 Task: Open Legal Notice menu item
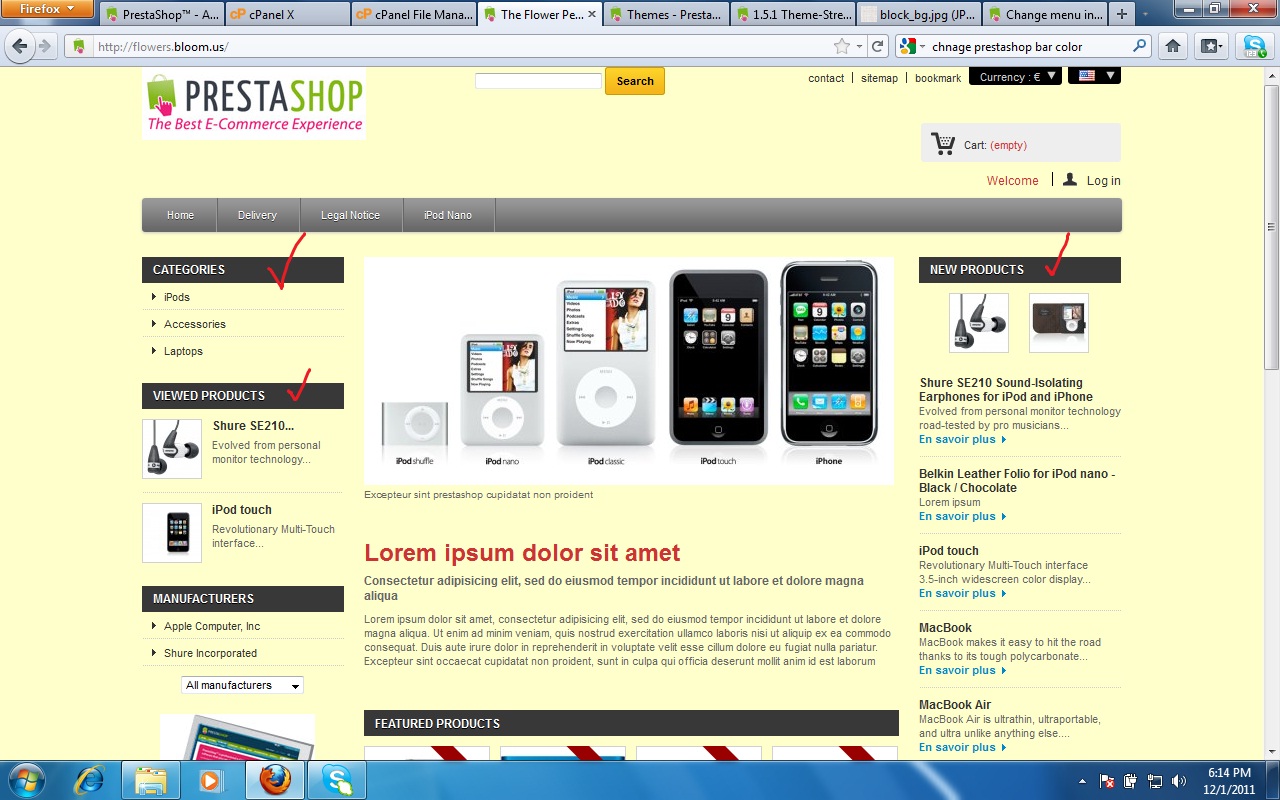[350, 215]
